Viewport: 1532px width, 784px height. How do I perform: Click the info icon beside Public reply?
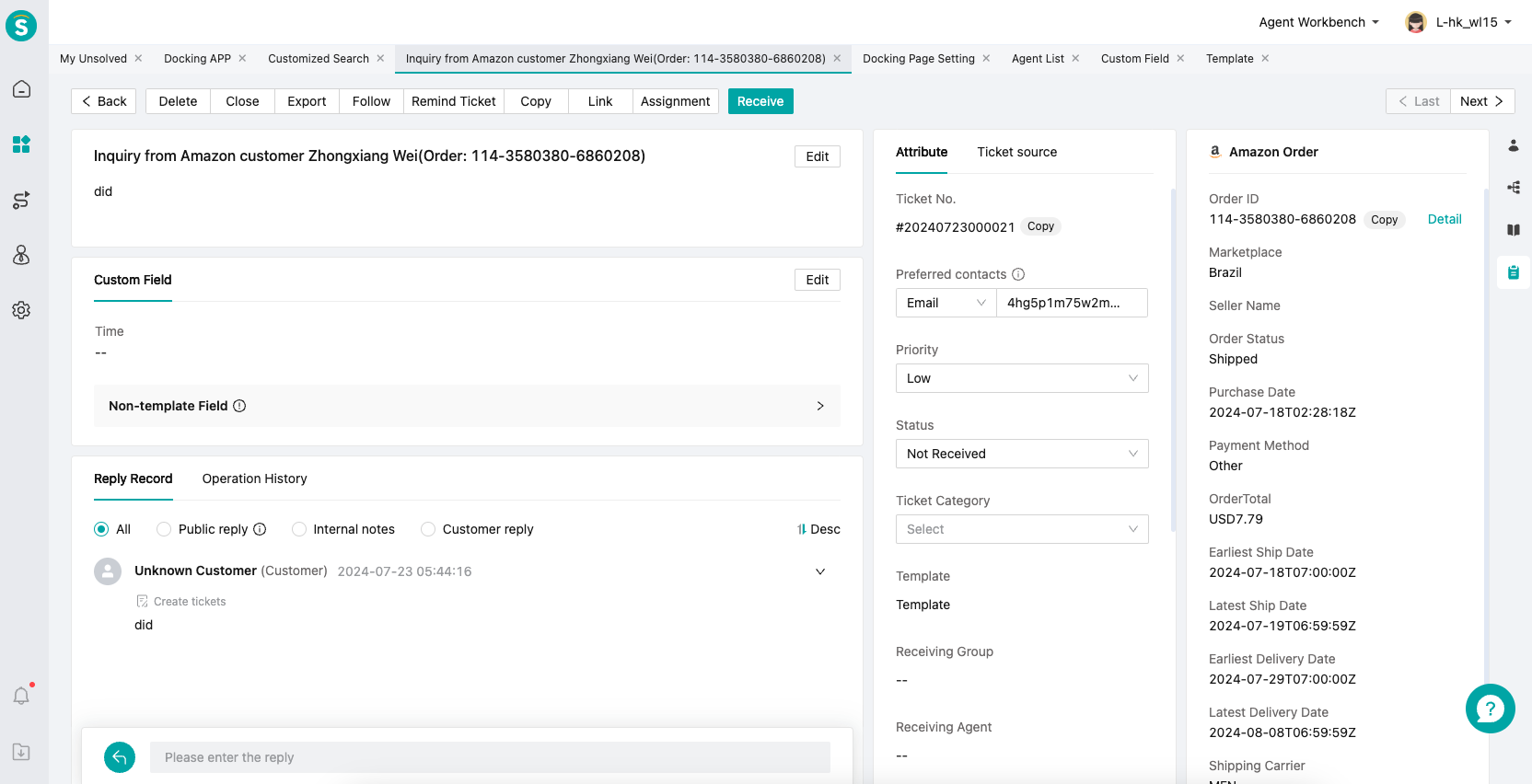260,529
